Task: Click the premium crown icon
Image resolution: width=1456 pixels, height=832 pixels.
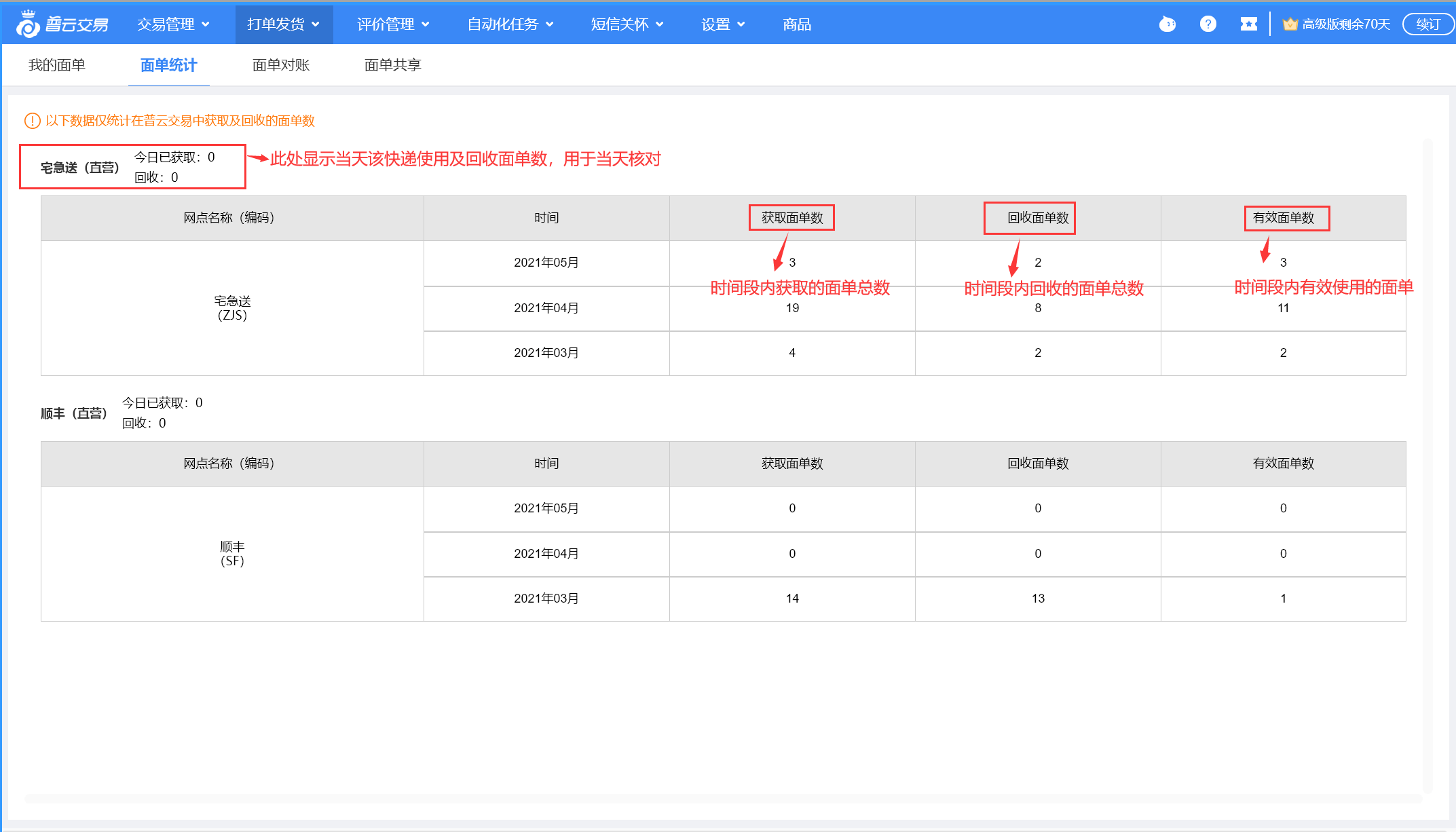Action: click(x=1290, y=24)
